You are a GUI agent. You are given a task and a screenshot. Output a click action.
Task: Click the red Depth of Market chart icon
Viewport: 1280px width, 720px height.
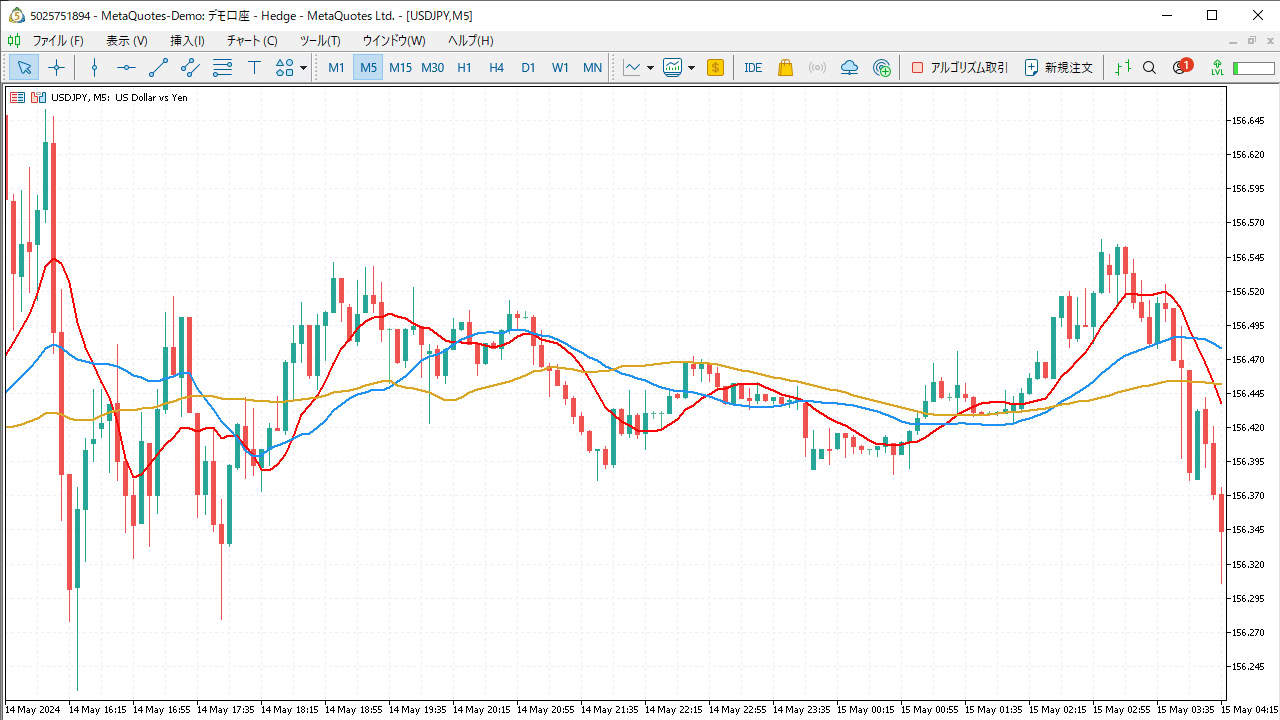[x=18, y=97]
